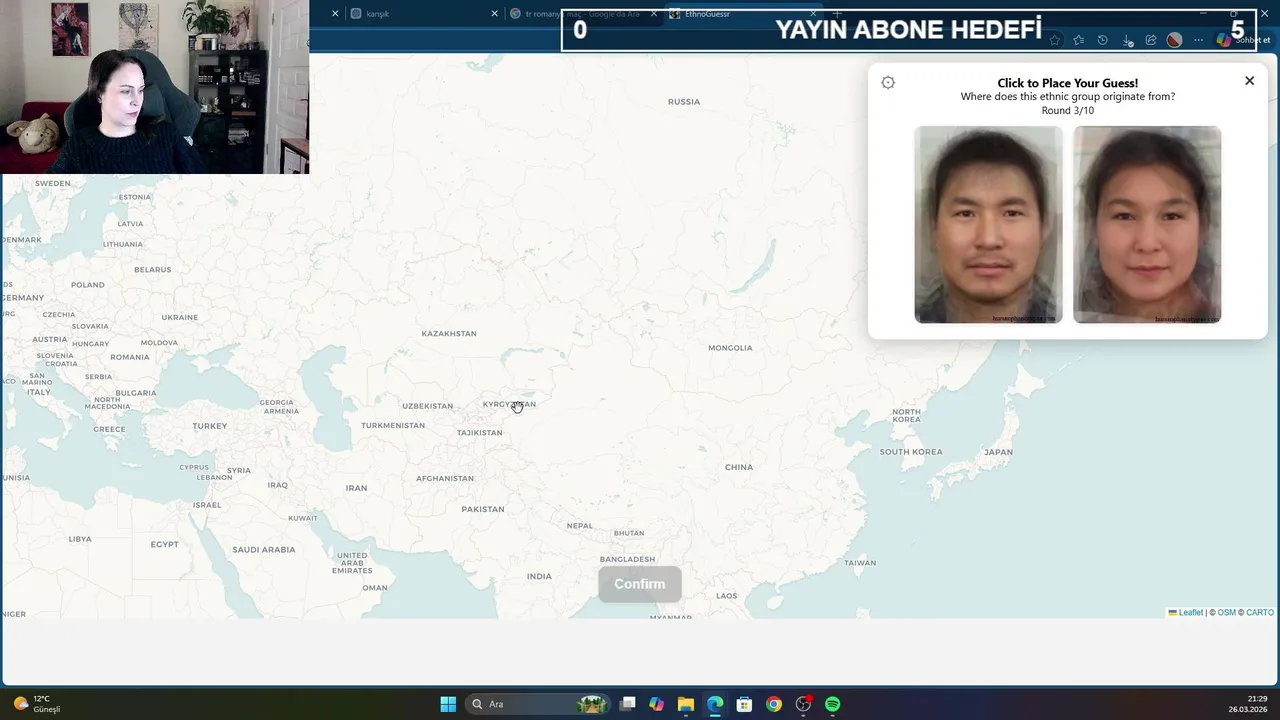This screenshot has height=720, width=1280.
Task: Place guess on SOUTH KOREA map label
Action: [911, 452]
